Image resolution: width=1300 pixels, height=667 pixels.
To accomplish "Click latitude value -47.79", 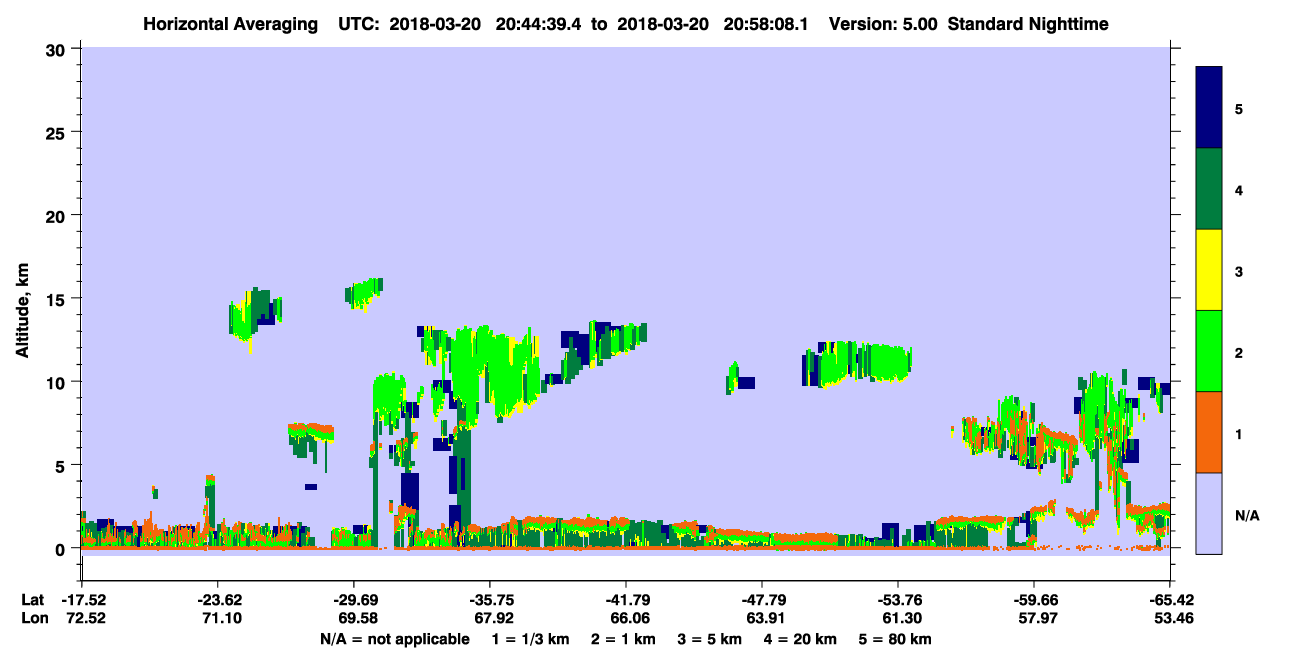I will 762,600.
